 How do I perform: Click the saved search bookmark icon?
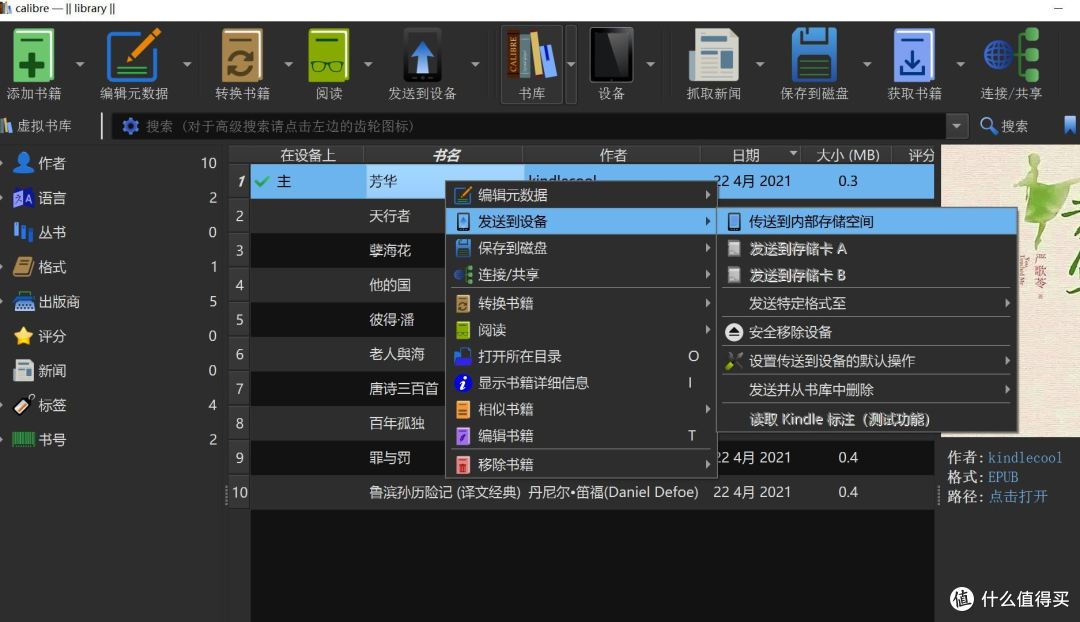tap(1070, 125)
